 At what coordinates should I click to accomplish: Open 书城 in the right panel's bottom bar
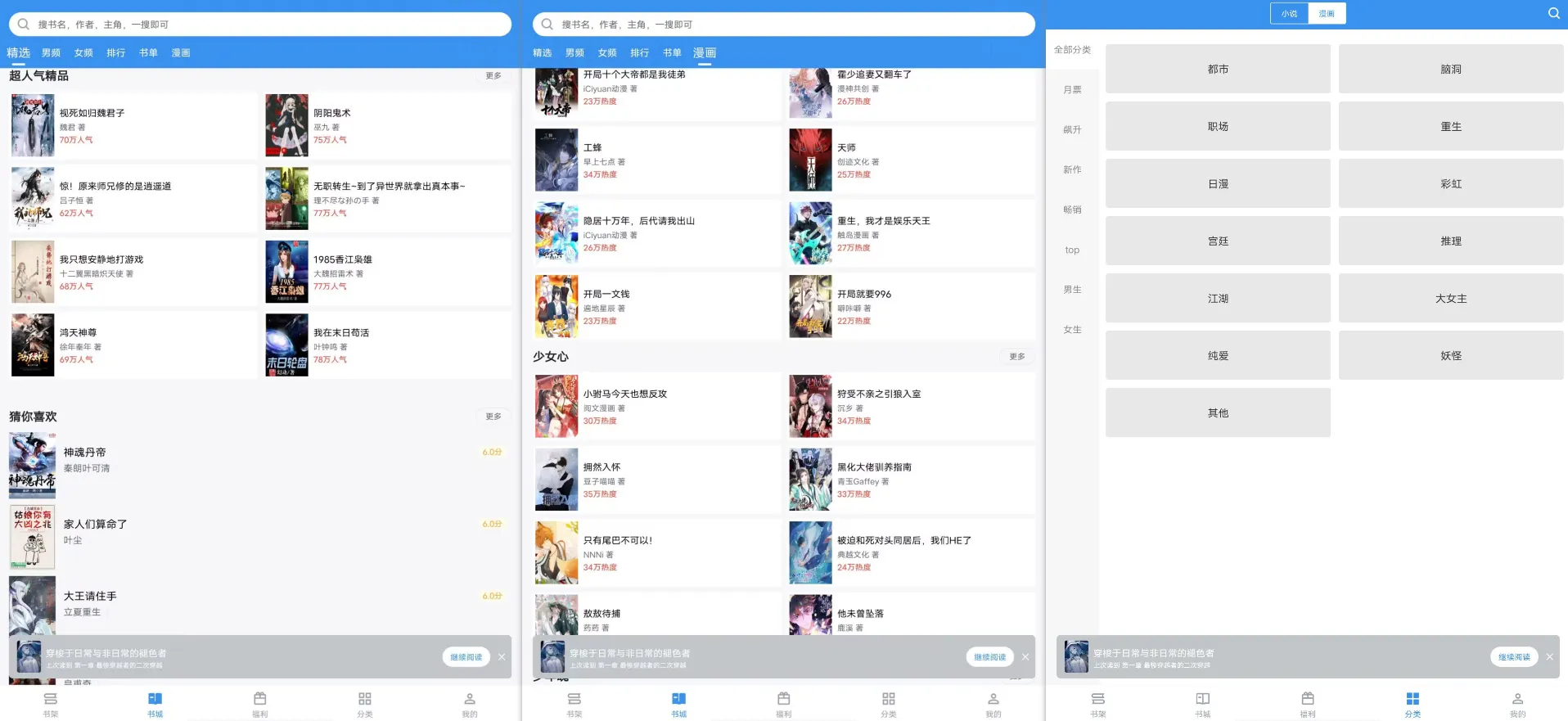1203,704
